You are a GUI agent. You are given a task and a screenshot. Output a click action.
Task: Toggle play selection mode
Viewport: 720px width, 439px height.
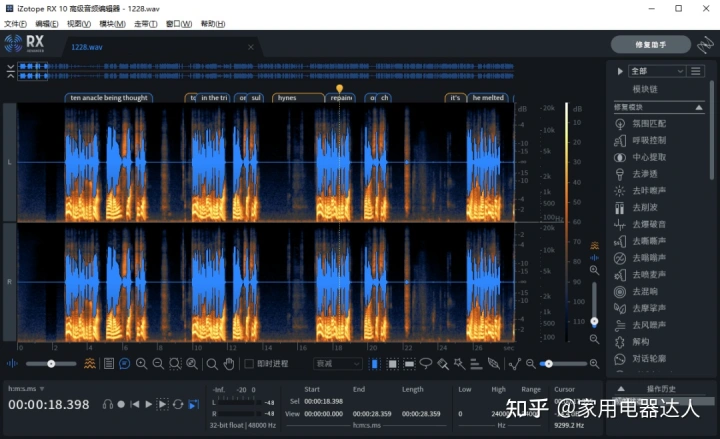click(x=163, y=404)
